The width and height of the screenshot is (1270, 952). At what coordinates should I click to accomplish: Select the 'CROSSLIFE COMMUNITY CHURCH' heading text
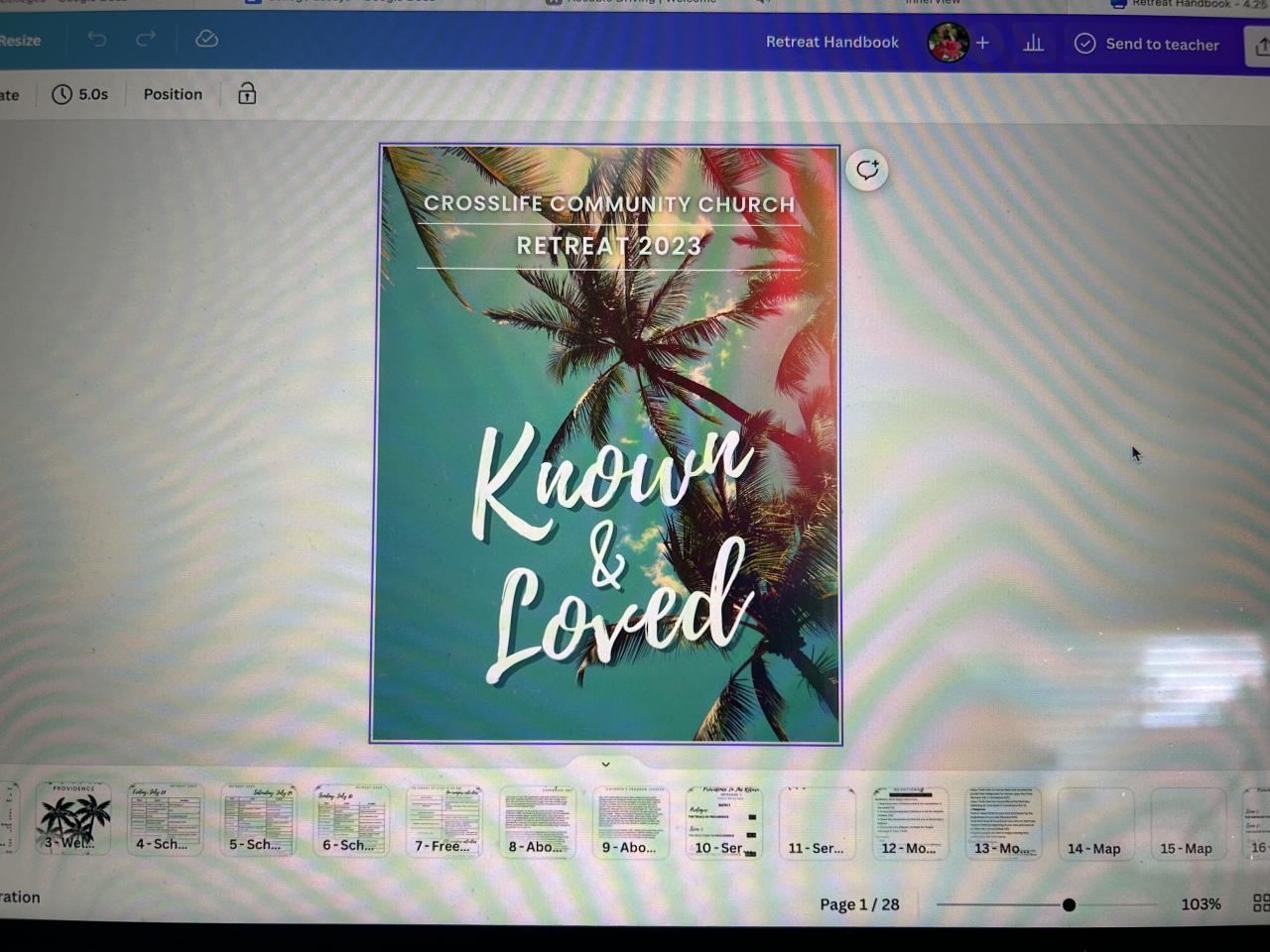tap(609, 204)
